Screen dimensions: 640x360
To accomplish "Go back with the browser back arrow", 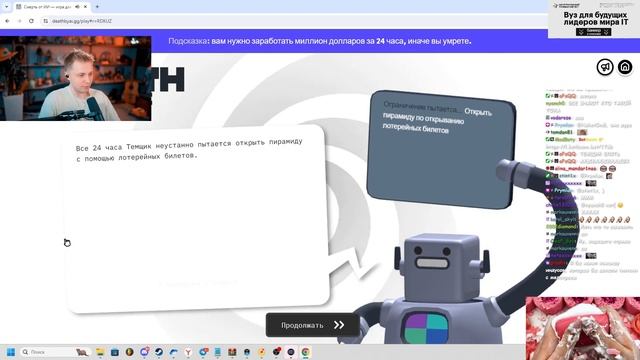I will click(x=7, y=21).
